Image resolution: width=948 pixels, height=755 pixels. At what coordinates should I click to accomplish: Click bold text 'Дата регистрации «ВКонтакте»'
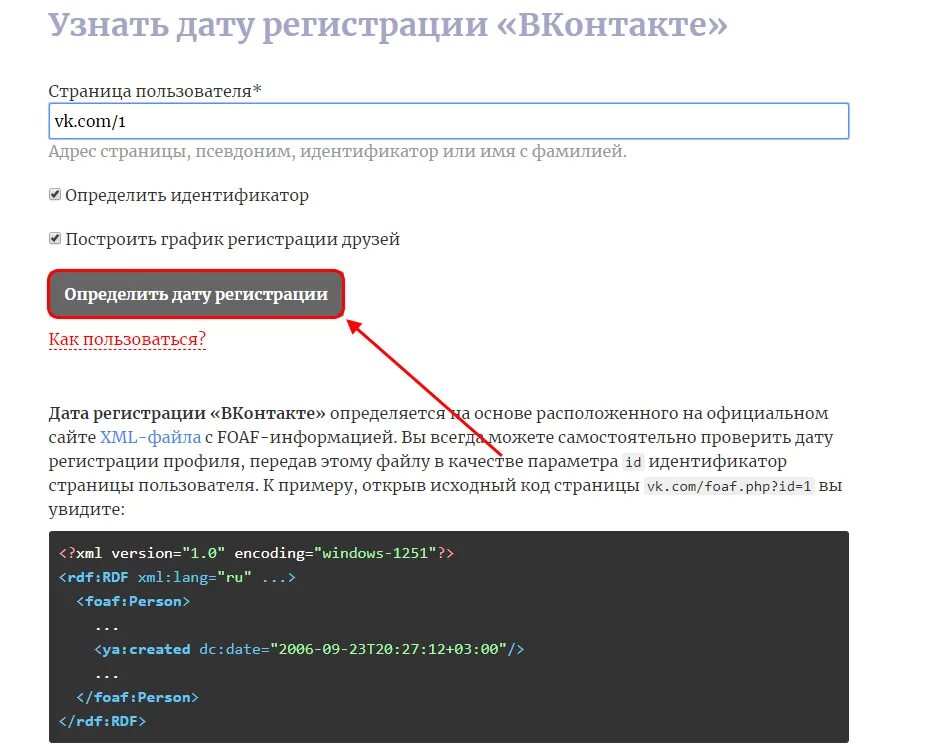[187, 413]
